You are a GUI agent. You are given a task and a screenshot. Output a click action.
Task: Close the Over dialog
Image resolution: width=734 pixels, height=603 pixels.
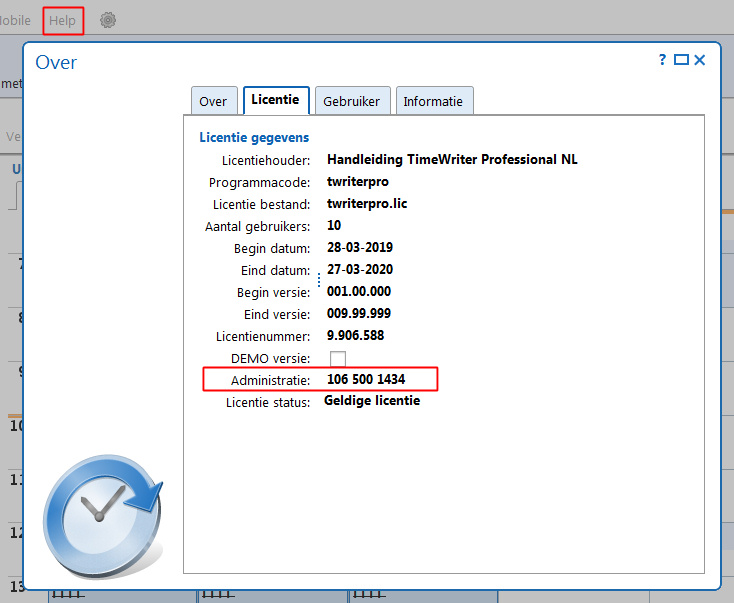700,60
